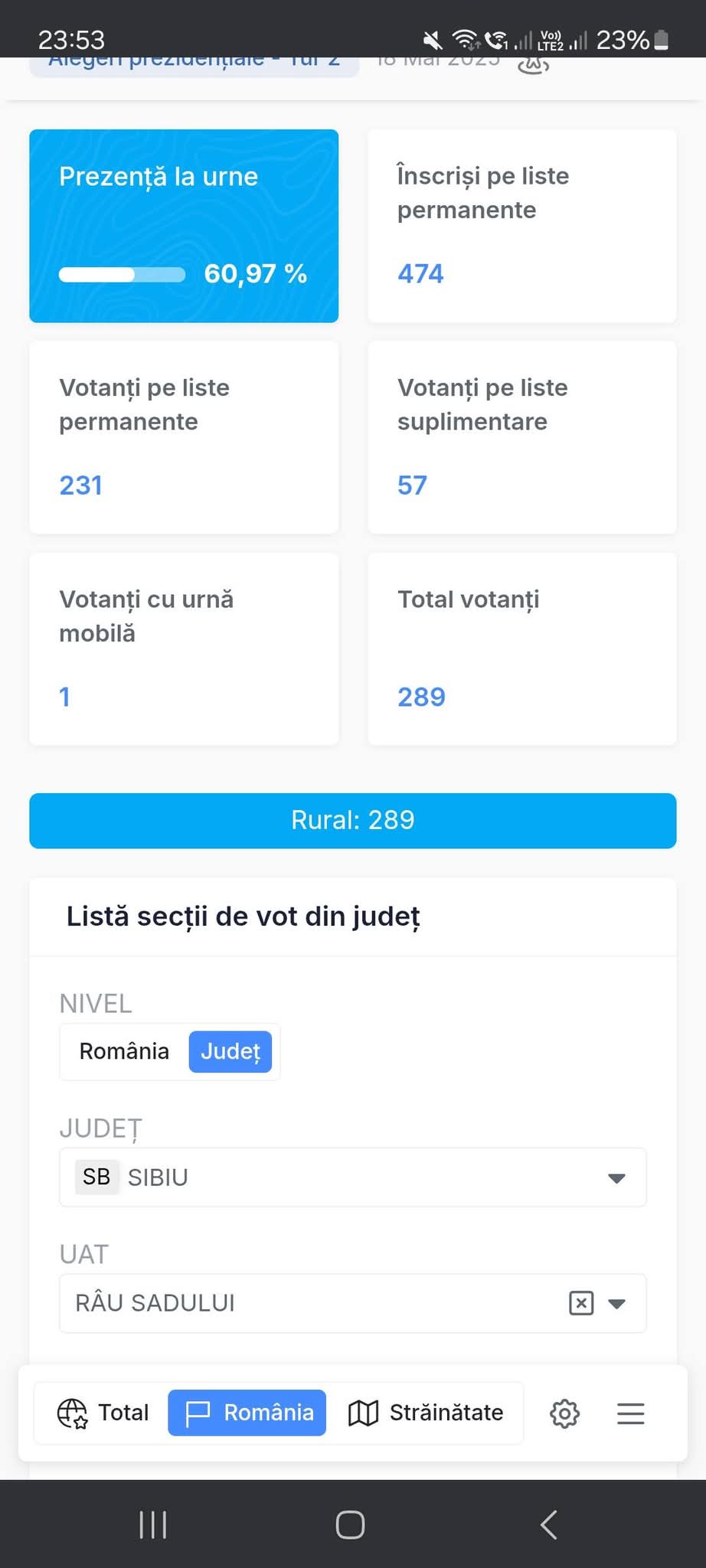Switch to the Străinătate tab

pyautogui.click(x=426, y=1413)
